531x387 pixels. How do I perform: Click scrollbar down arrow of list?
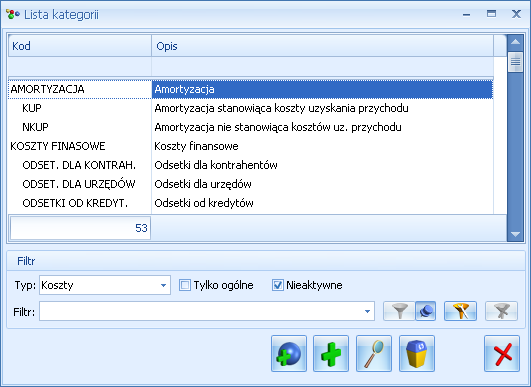(x=515, y=234)
